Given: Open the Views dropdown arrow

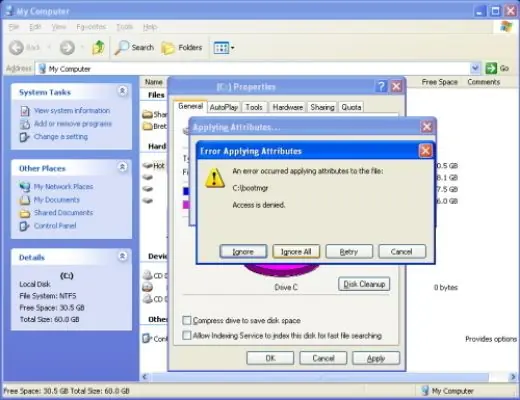Looking at the screenshot, I should 233,48.
